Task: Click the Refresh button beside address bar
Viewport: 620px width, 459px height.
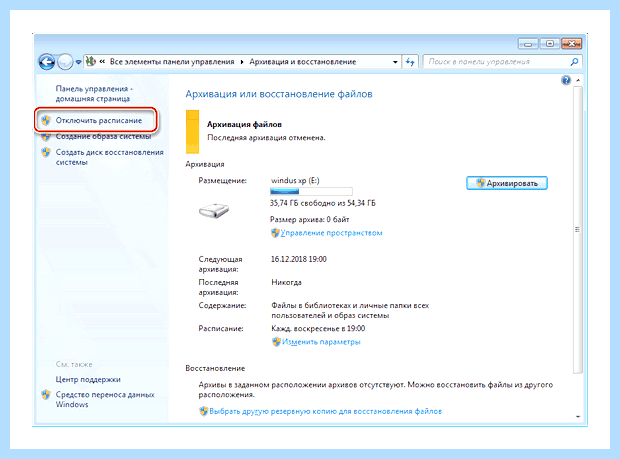Action: pyautogui.click(x=410, y=62)
